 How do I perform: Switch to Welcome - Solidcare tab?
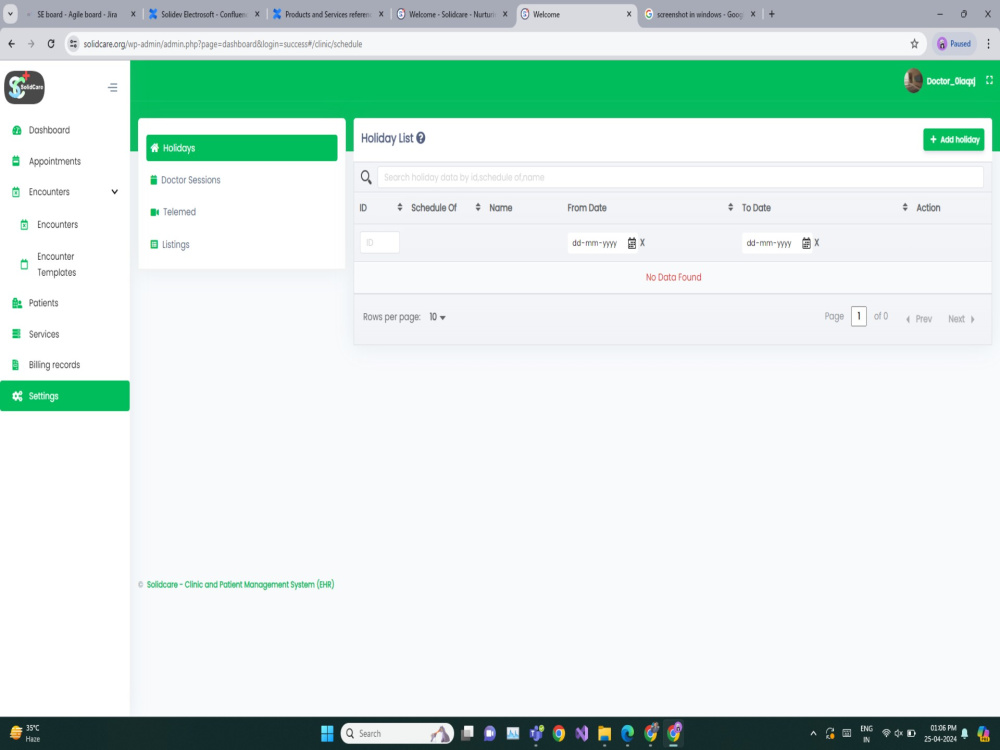tap(452, 14)
